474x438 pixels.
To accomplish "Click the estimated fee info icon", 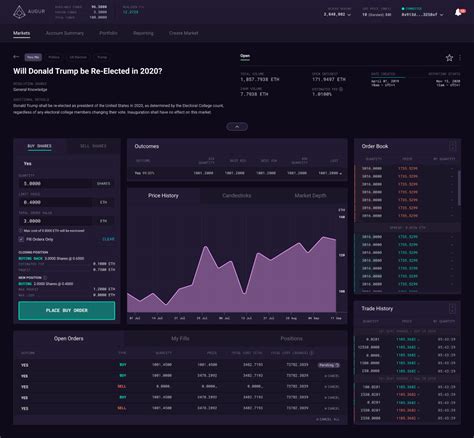I will click(x=341, y=89).
